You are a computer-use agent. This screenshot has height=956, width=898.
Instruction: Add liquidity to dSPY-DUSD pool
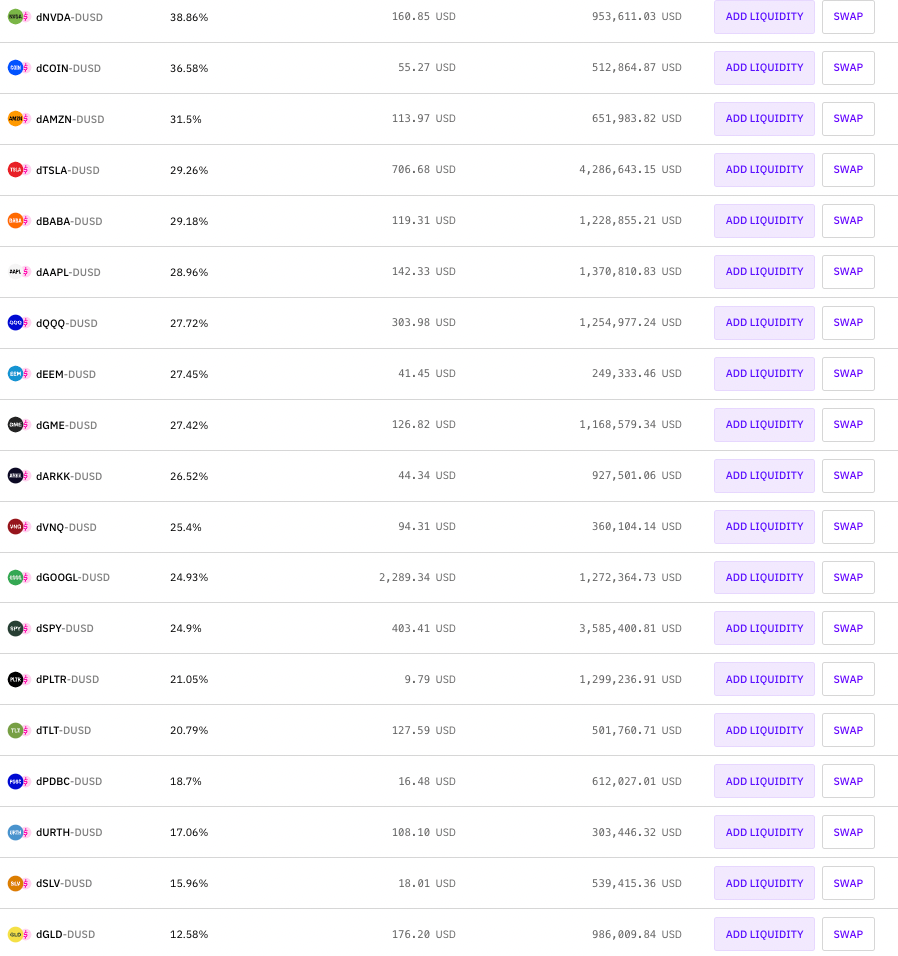pyautogui.click(x=764, y=628)
